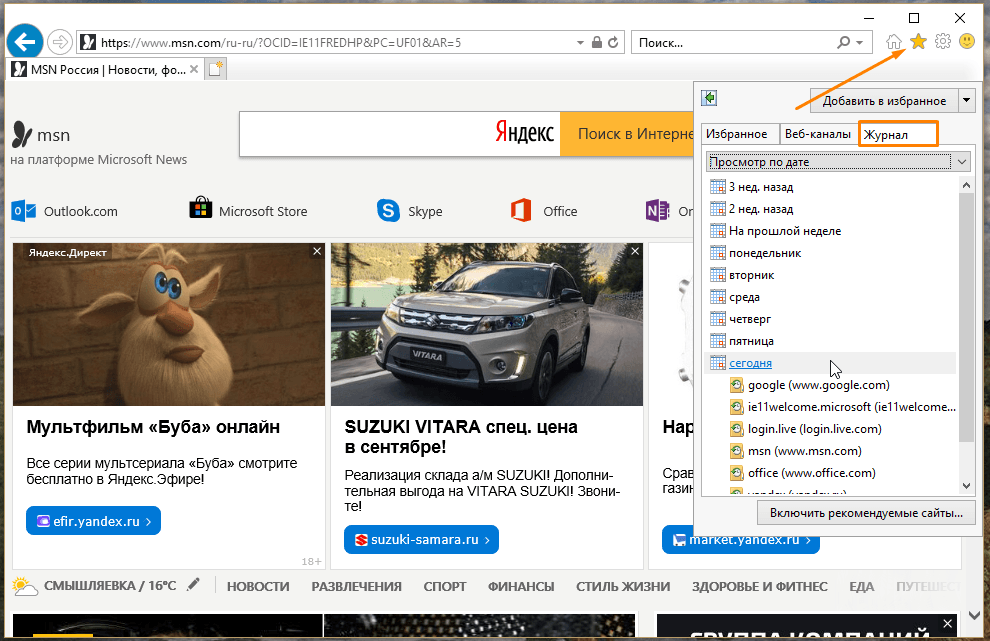Open the Home page icon

pos(894,42)
